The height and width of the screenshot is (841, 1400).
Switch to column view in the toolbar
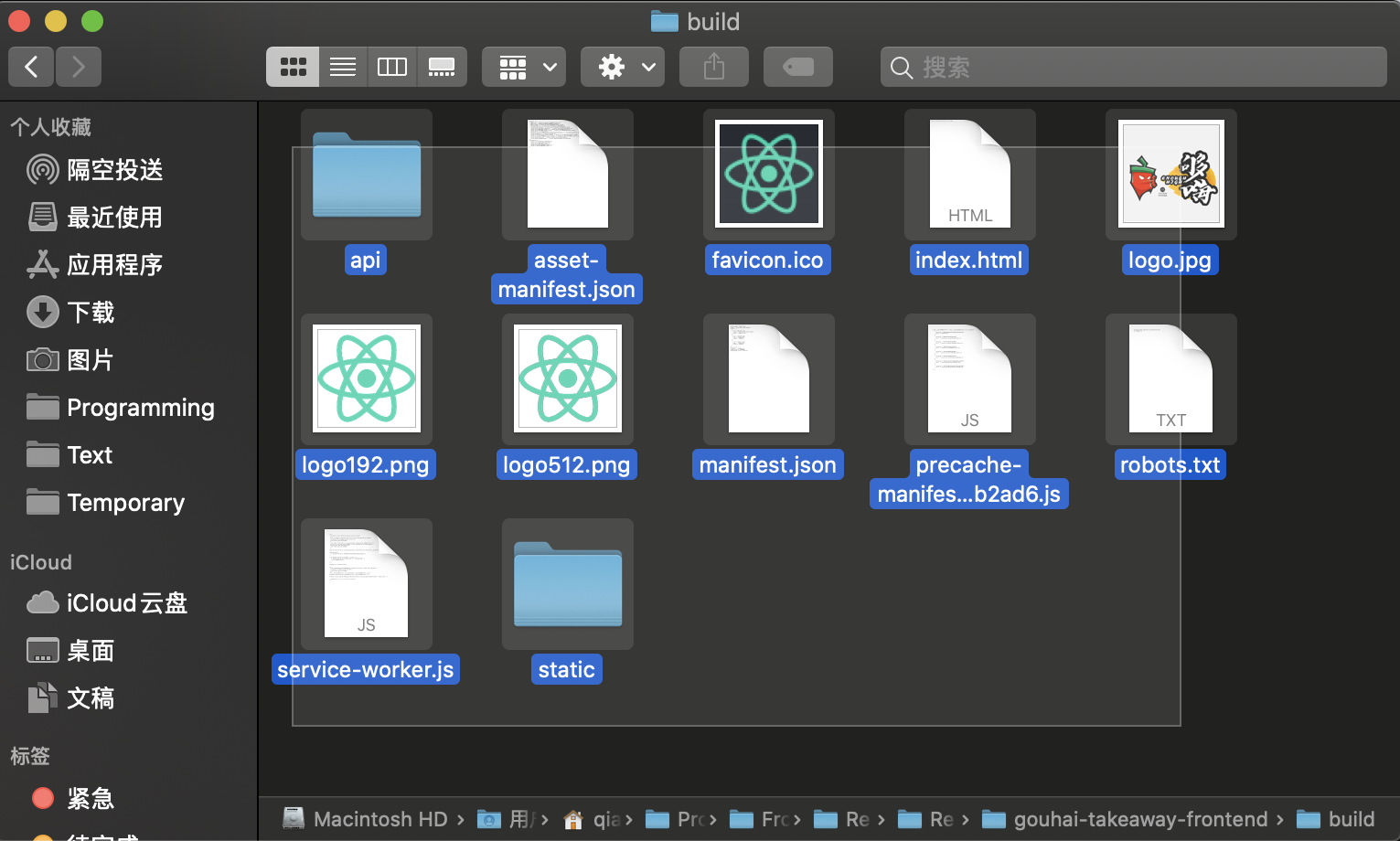tap(391, 66)
